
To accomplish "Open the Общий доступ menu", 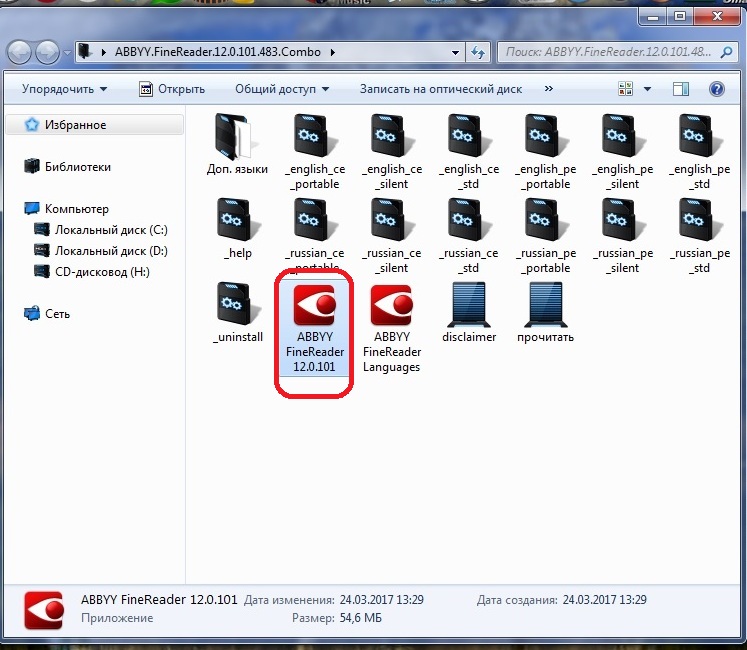I will coord(282,89).
